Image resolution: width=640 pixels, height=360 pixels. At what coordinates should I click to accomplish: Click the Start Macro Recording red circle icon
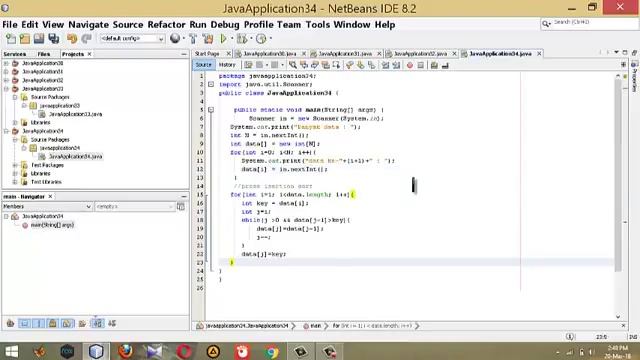(x=410, y=65)
